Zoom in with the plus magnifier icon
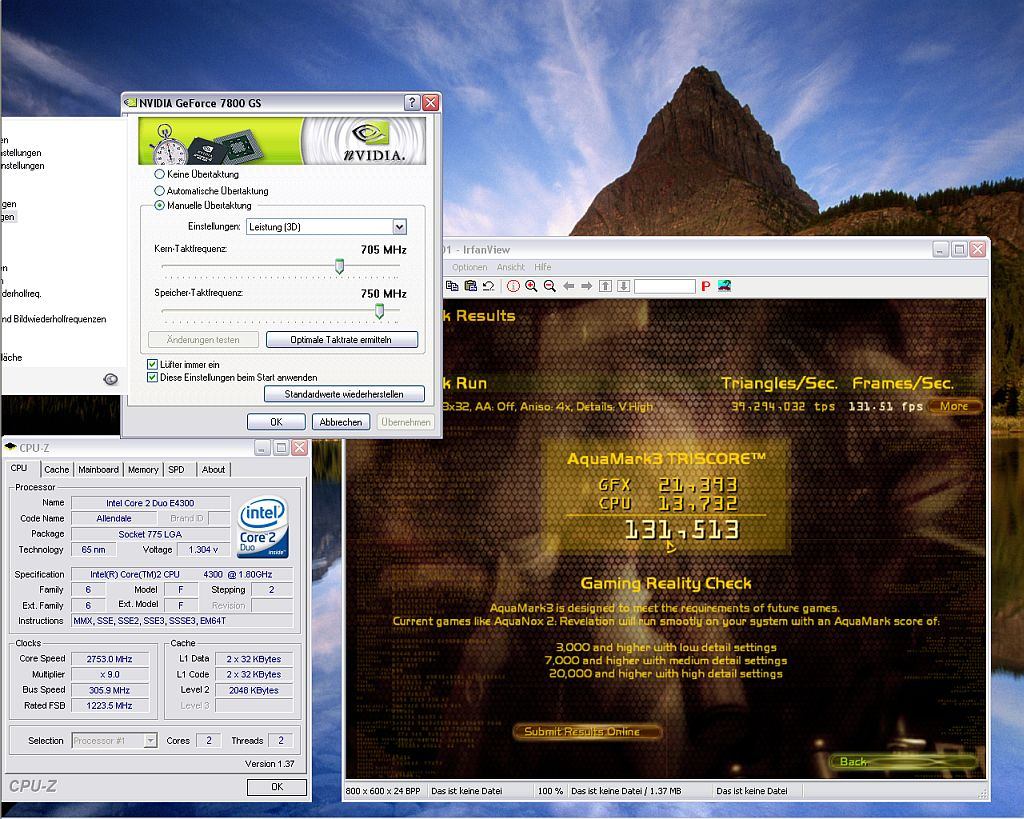 tap(532, 286)
